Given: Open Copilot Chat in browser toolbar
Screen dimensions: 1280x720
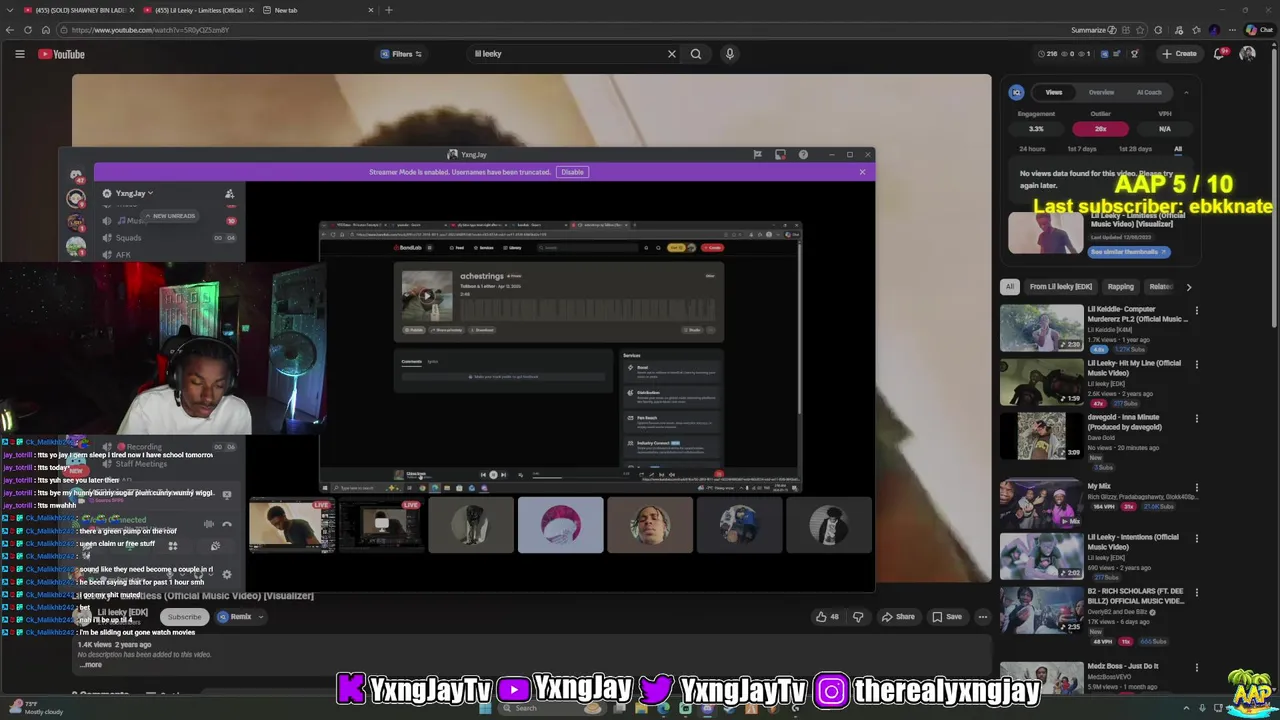Looking at the screenshot, I should pos(1258,30).
